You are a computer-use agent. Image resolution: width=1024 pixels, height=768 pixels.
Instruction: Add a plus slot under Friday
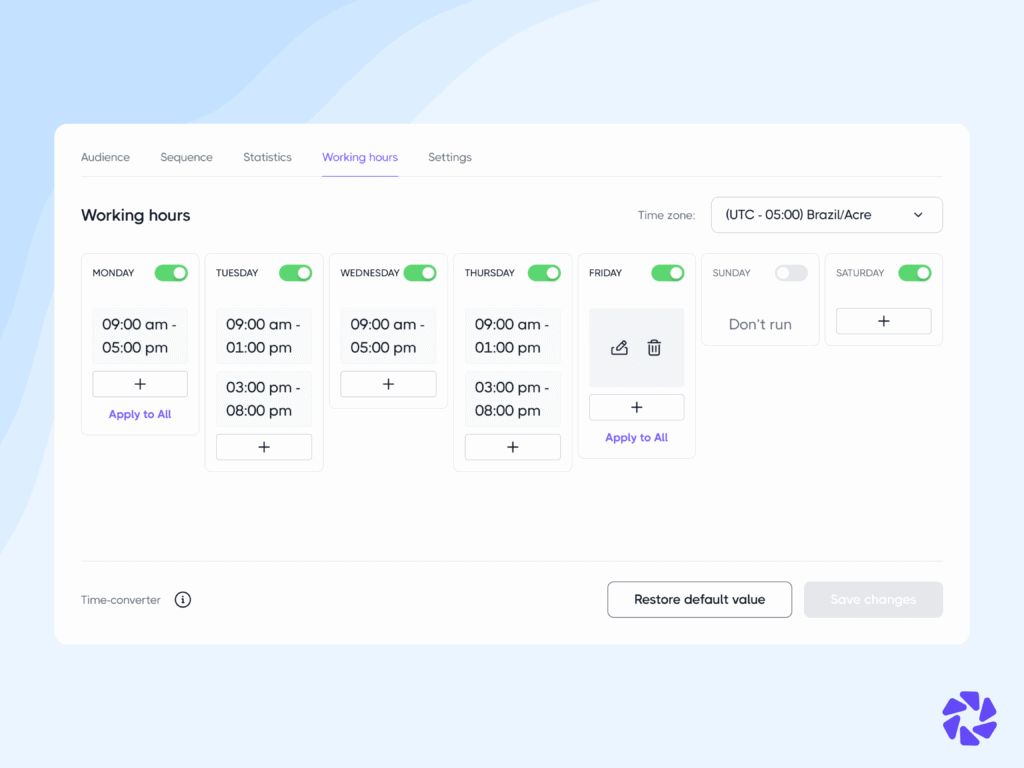click(x=636, y=407)
